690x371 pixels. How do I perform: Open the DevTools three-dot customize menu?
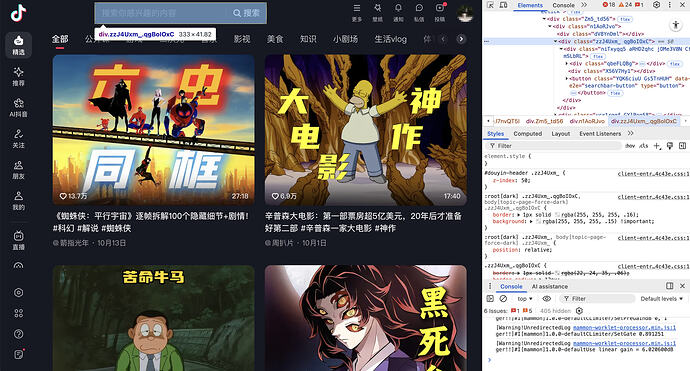point(670,5)
